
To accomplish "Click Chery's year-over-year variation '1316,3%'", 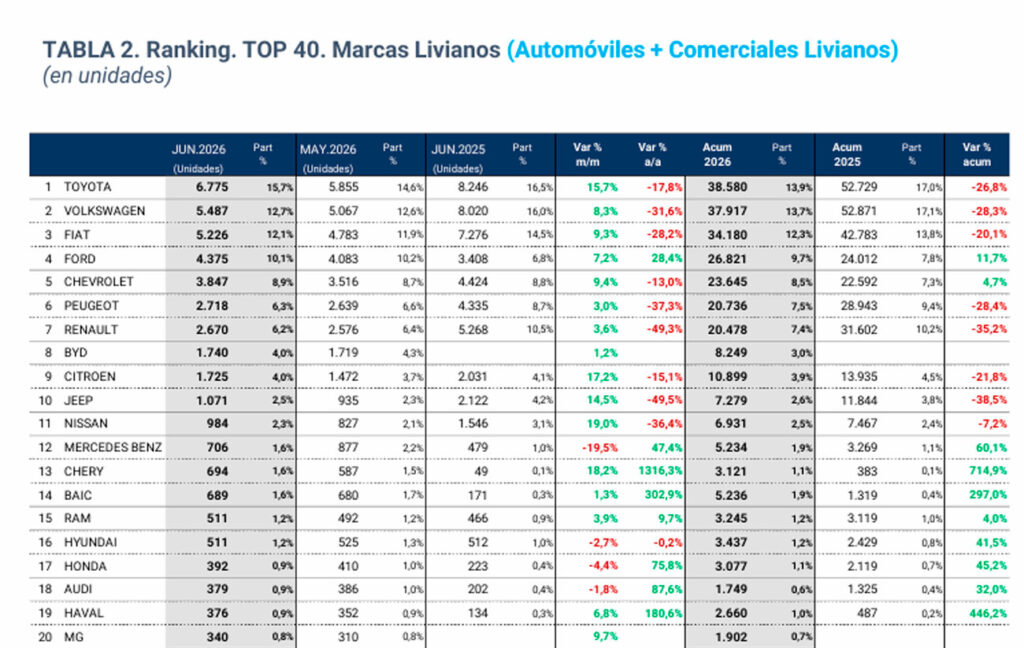I will (x=660, y=472).
